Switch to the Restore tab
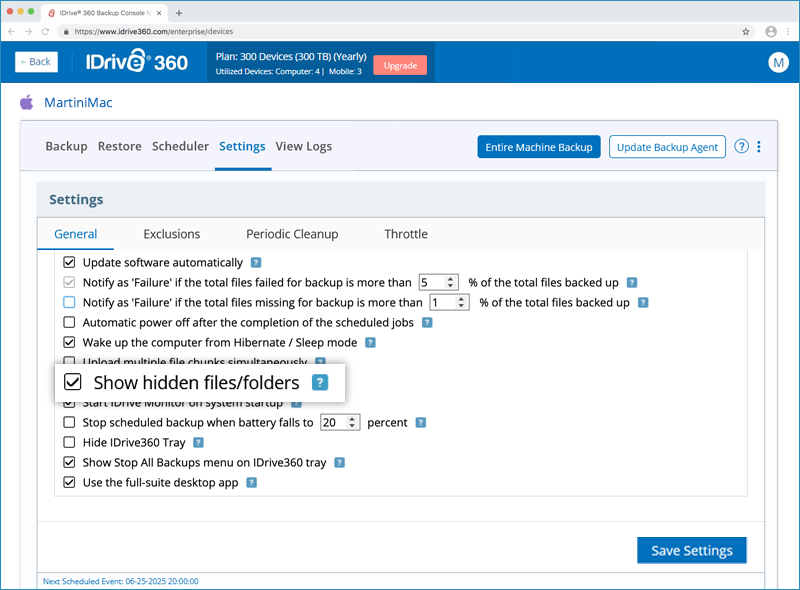800x590 pixels. pos(120,146)
